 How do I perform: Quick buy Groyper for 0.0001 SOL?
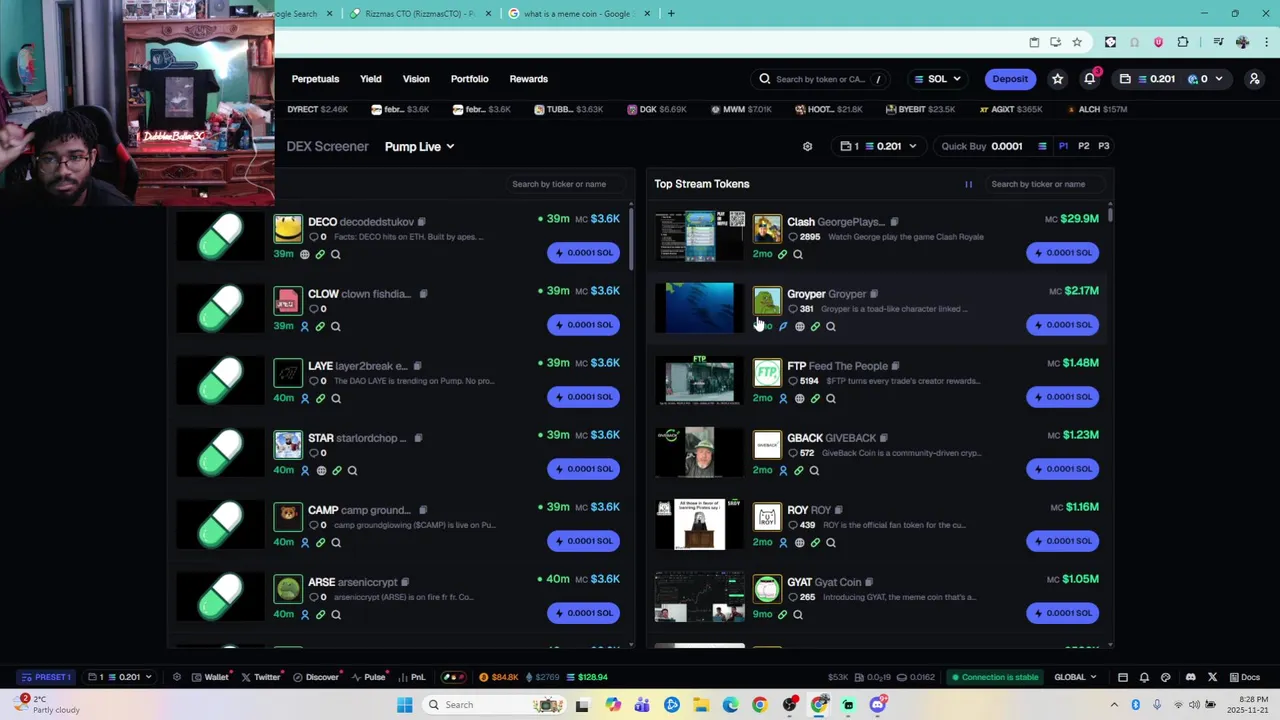pos(1063,325)
